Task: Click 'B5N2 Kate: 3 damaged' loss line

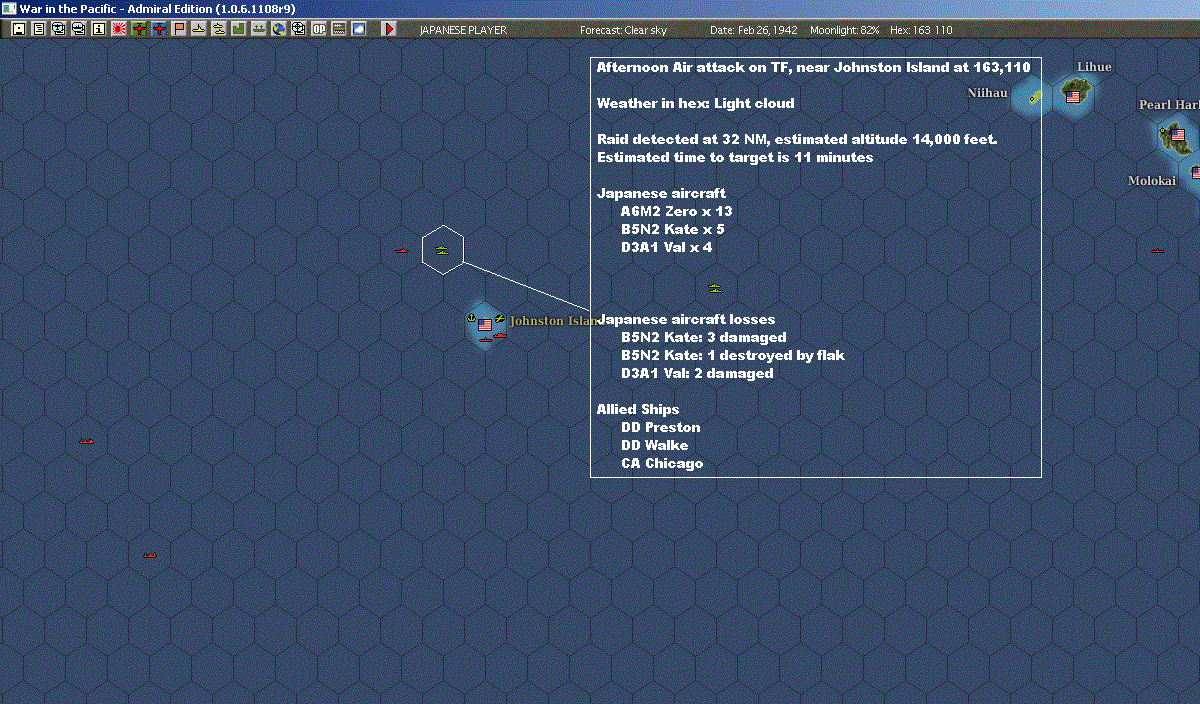Action: (704, 337)
